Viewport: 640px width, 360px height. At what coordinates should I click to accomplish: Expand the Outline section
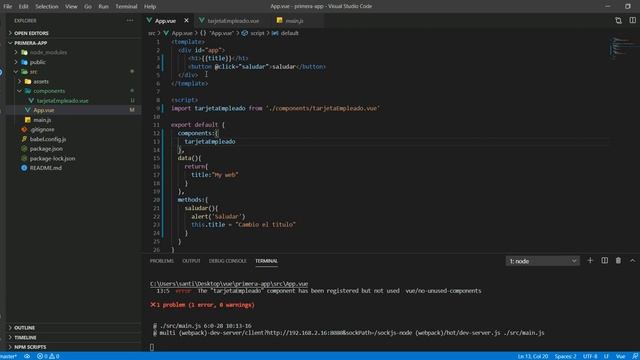coord(24,328)
